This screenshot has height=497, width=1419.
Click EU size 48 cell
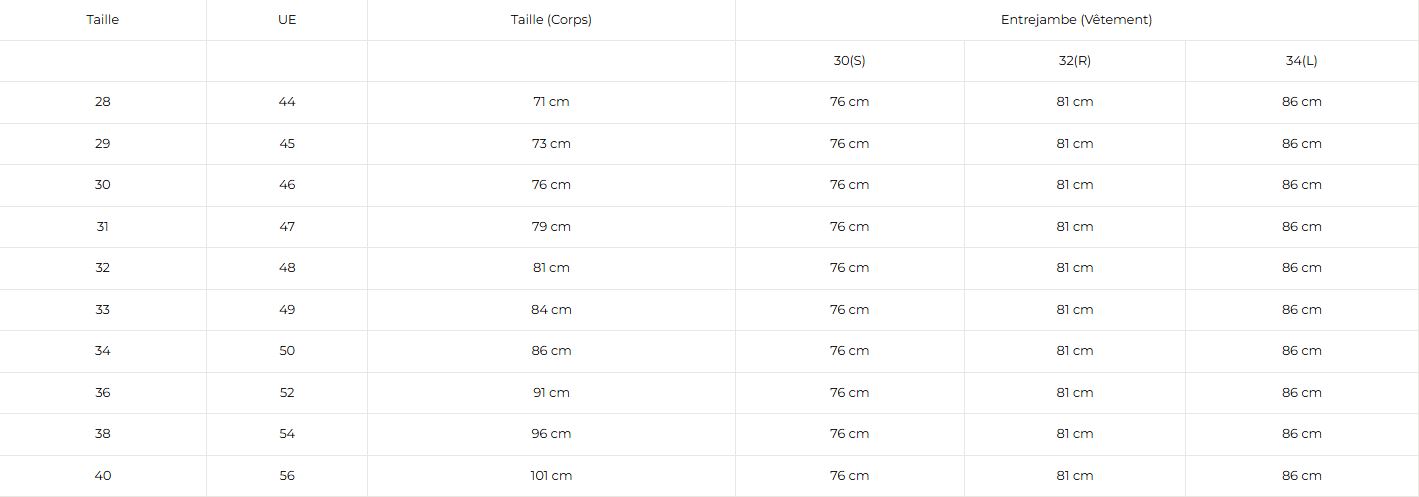point(287,268)
